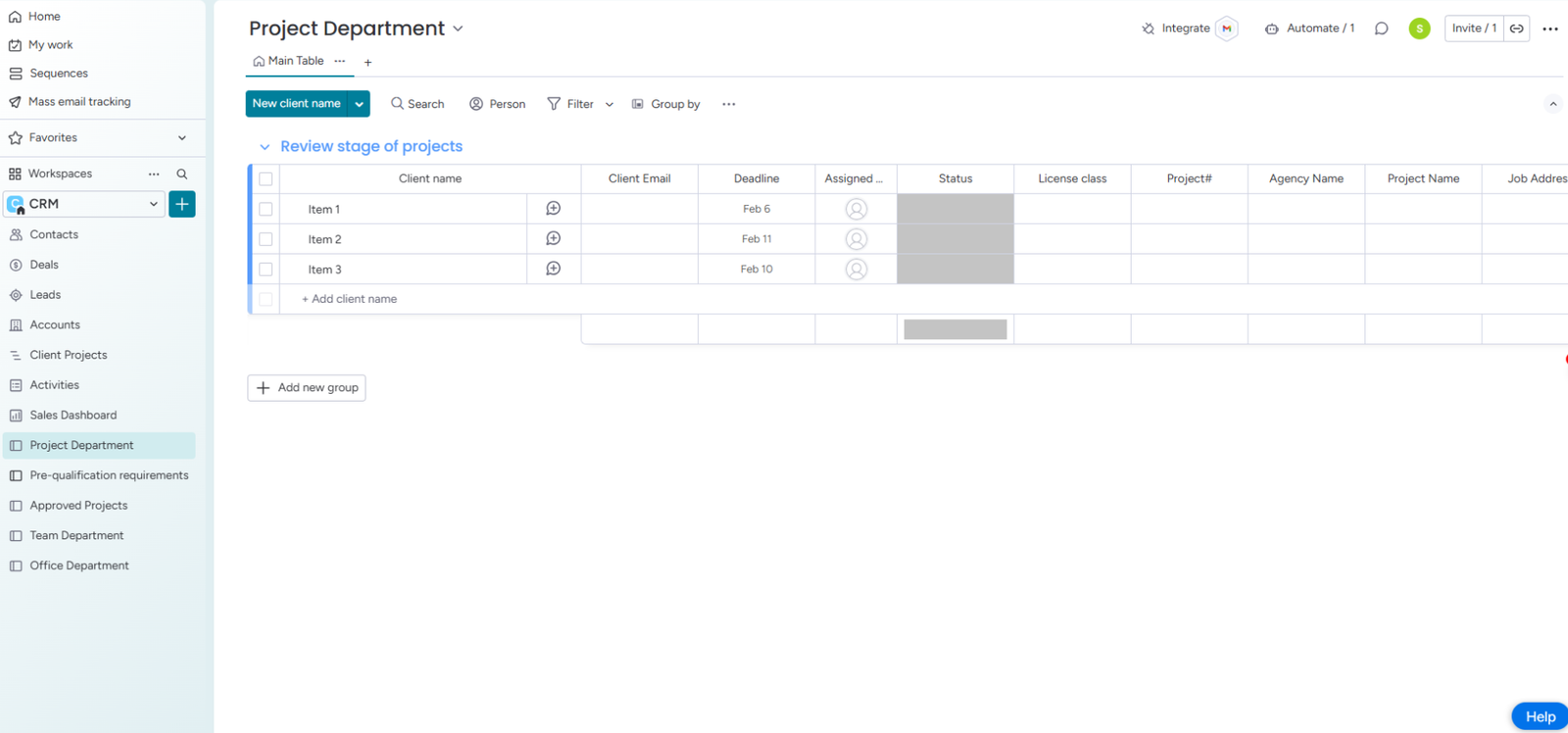Click the plus button beside CRM workspace

[182, 204]
